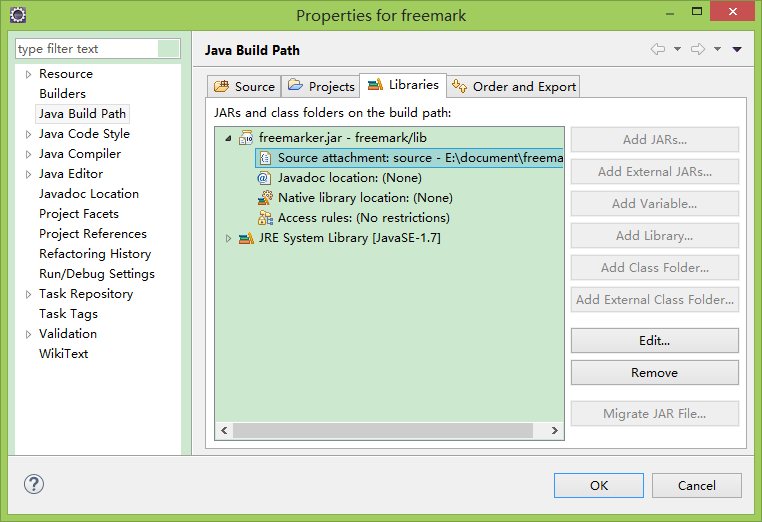Screen dimensions: 762x522
Task: Select Project Facets in tree
Action: point(79,214)
